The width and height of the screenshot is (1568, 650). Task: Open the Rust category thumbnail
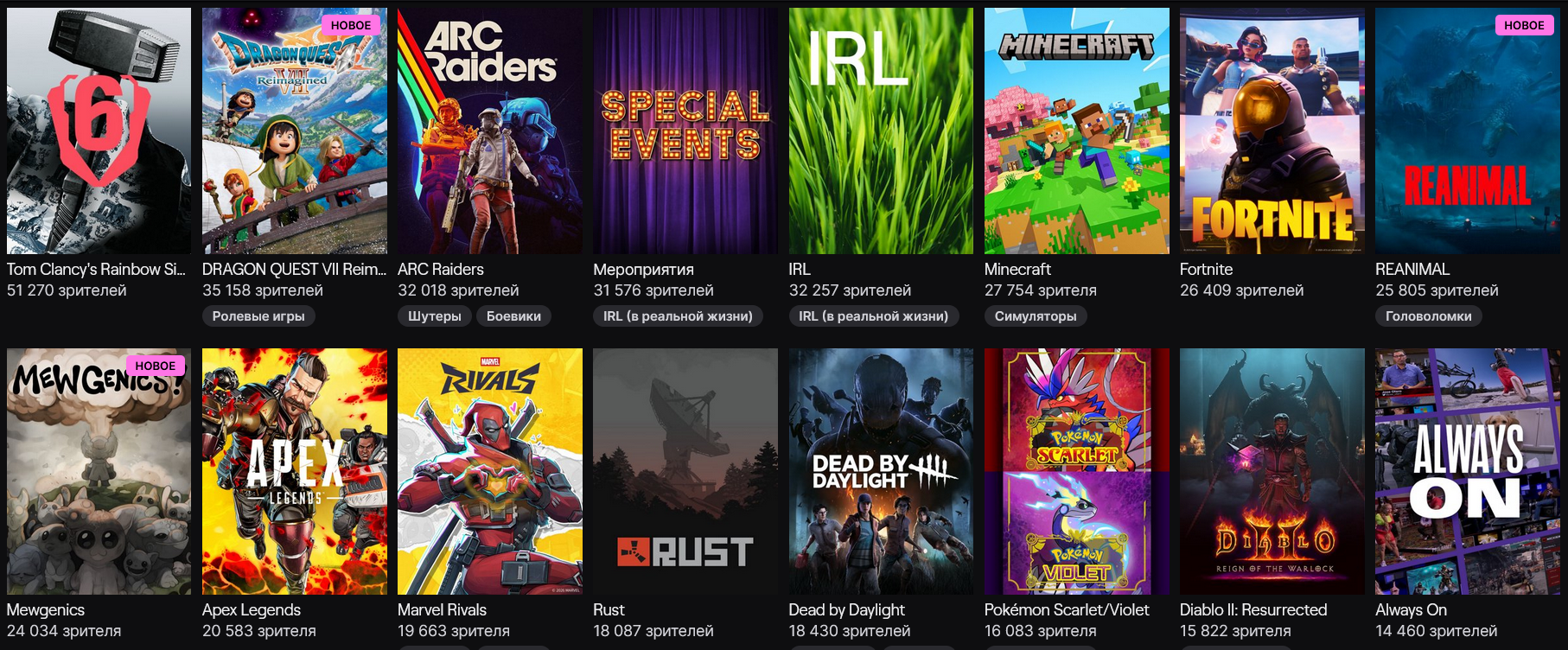[x=685, y=471]
